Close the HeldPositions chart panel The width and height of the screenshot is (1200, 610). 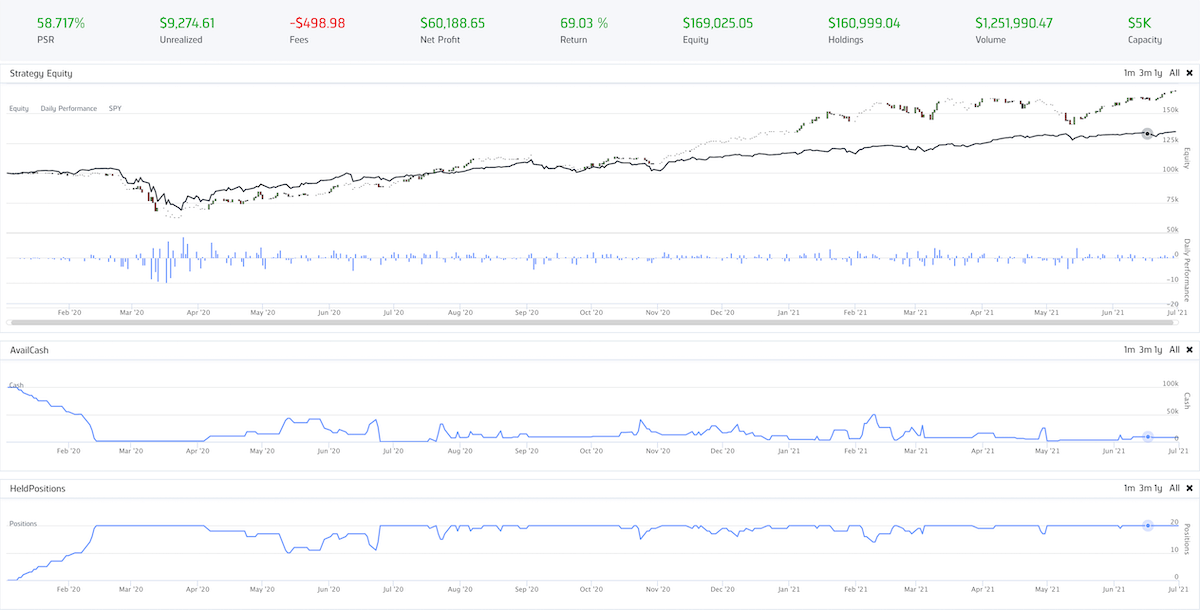[1189, 488]
